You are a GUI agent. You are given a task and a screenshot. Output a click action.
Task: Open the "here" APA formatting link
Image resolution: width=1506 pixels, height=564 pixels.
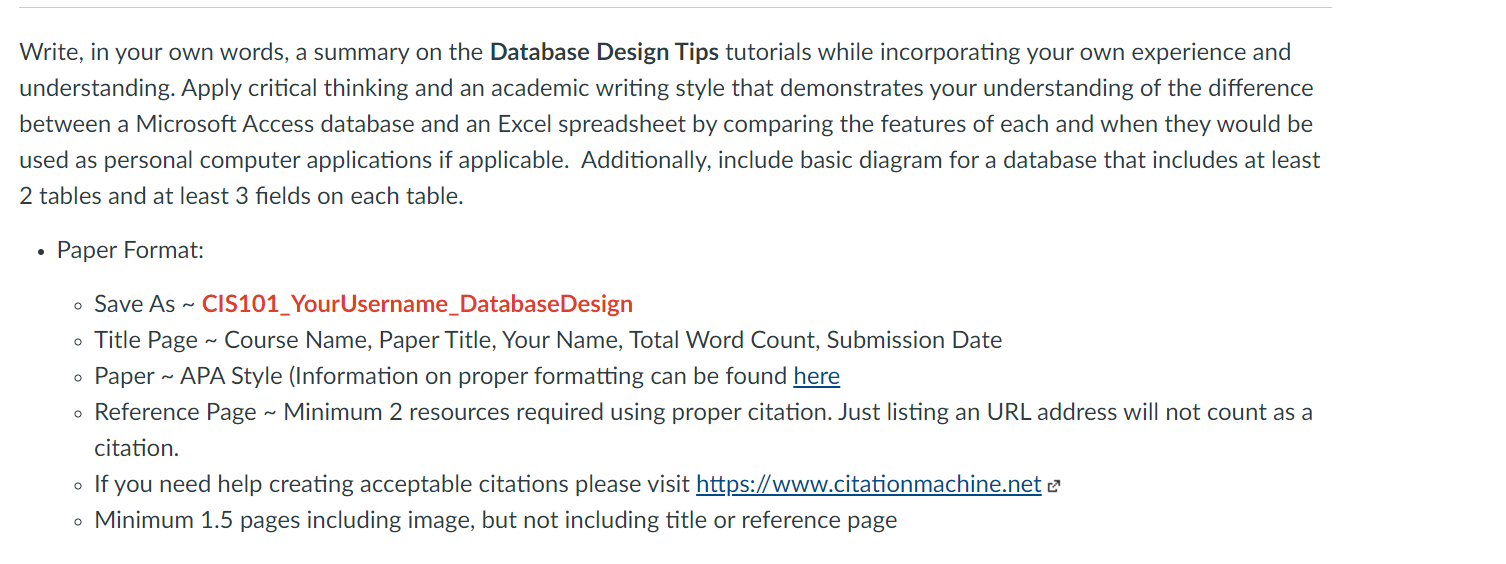point(816,376)
